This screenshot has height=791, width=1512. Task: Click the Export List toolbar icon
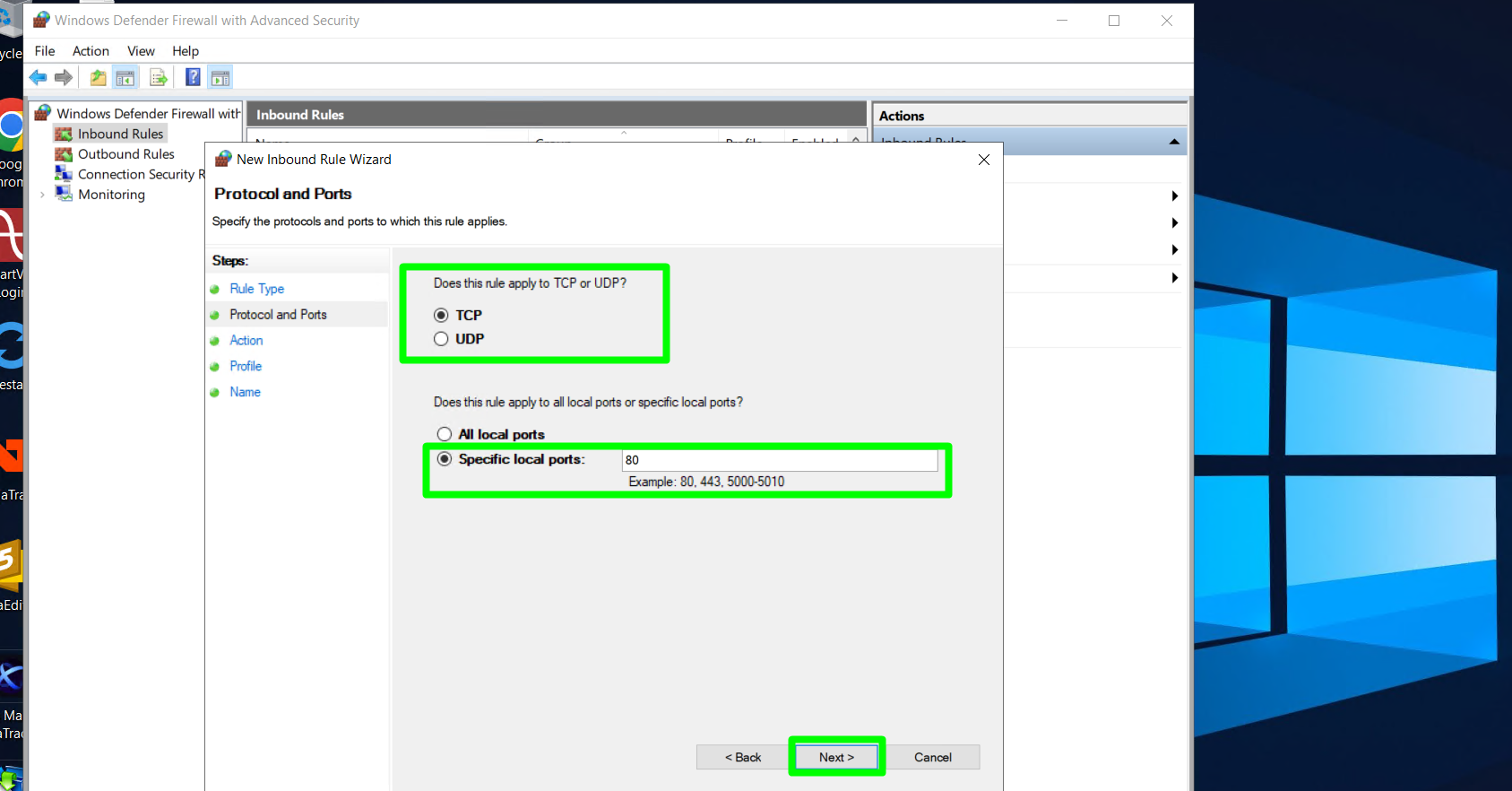[159, 78]
